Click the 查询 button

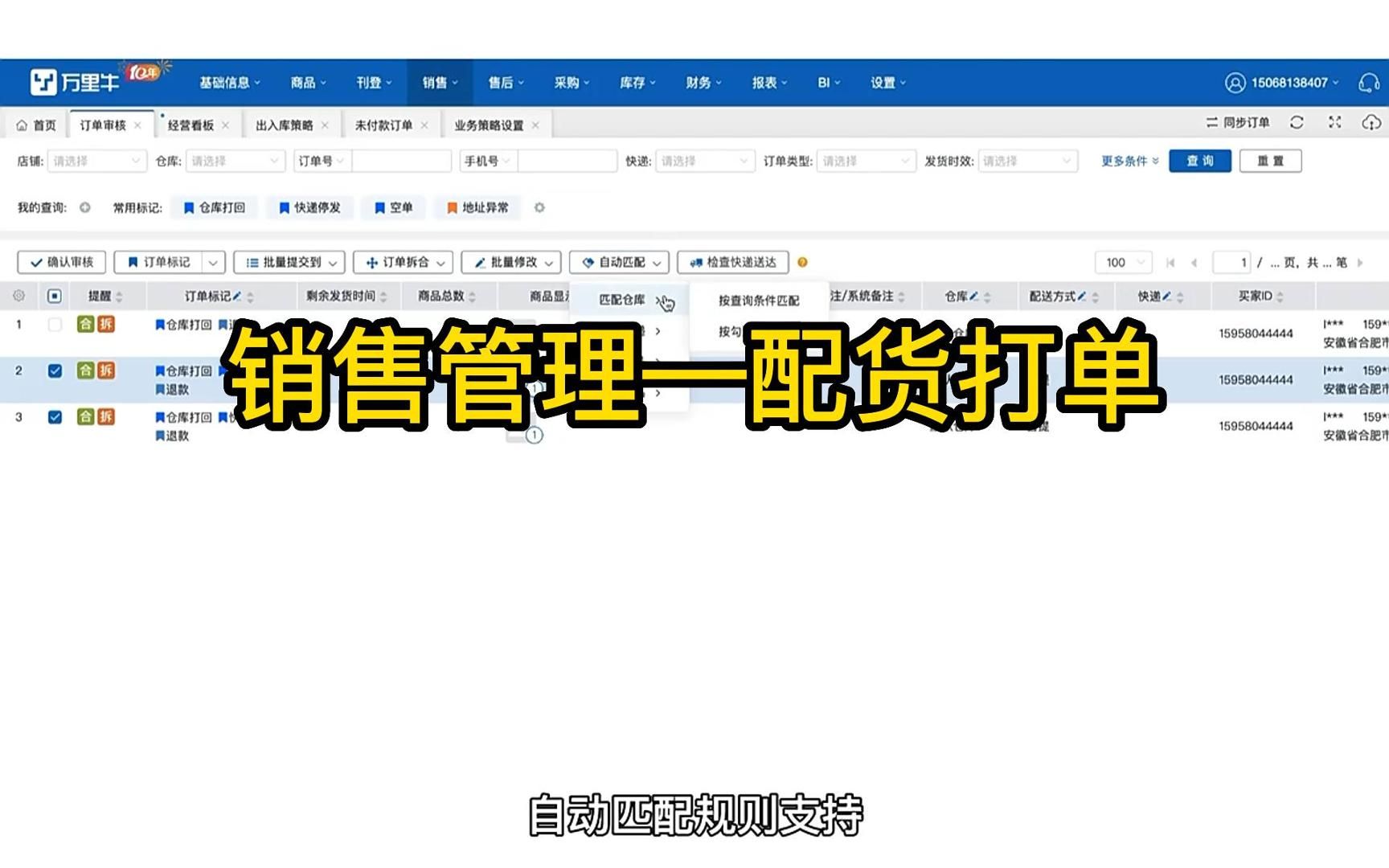pyautogui.click(x=1199, y=161)
